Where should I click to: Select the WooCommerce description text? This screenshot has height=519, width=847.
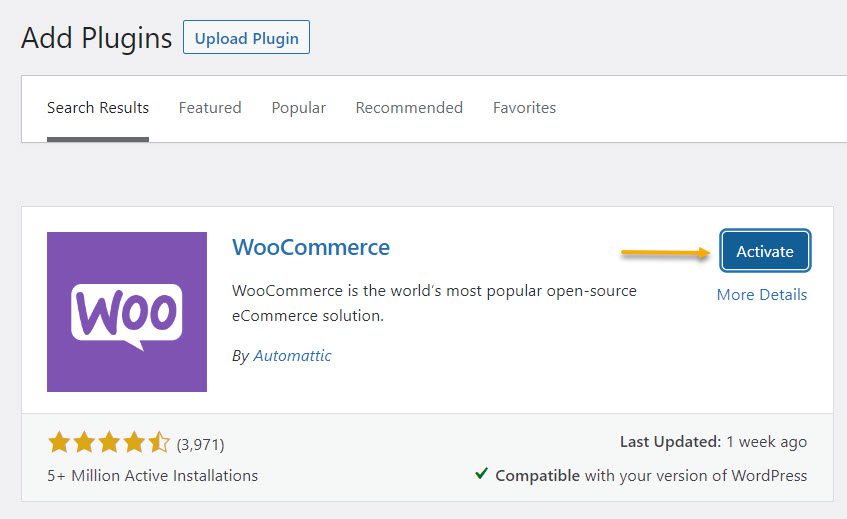434,303
